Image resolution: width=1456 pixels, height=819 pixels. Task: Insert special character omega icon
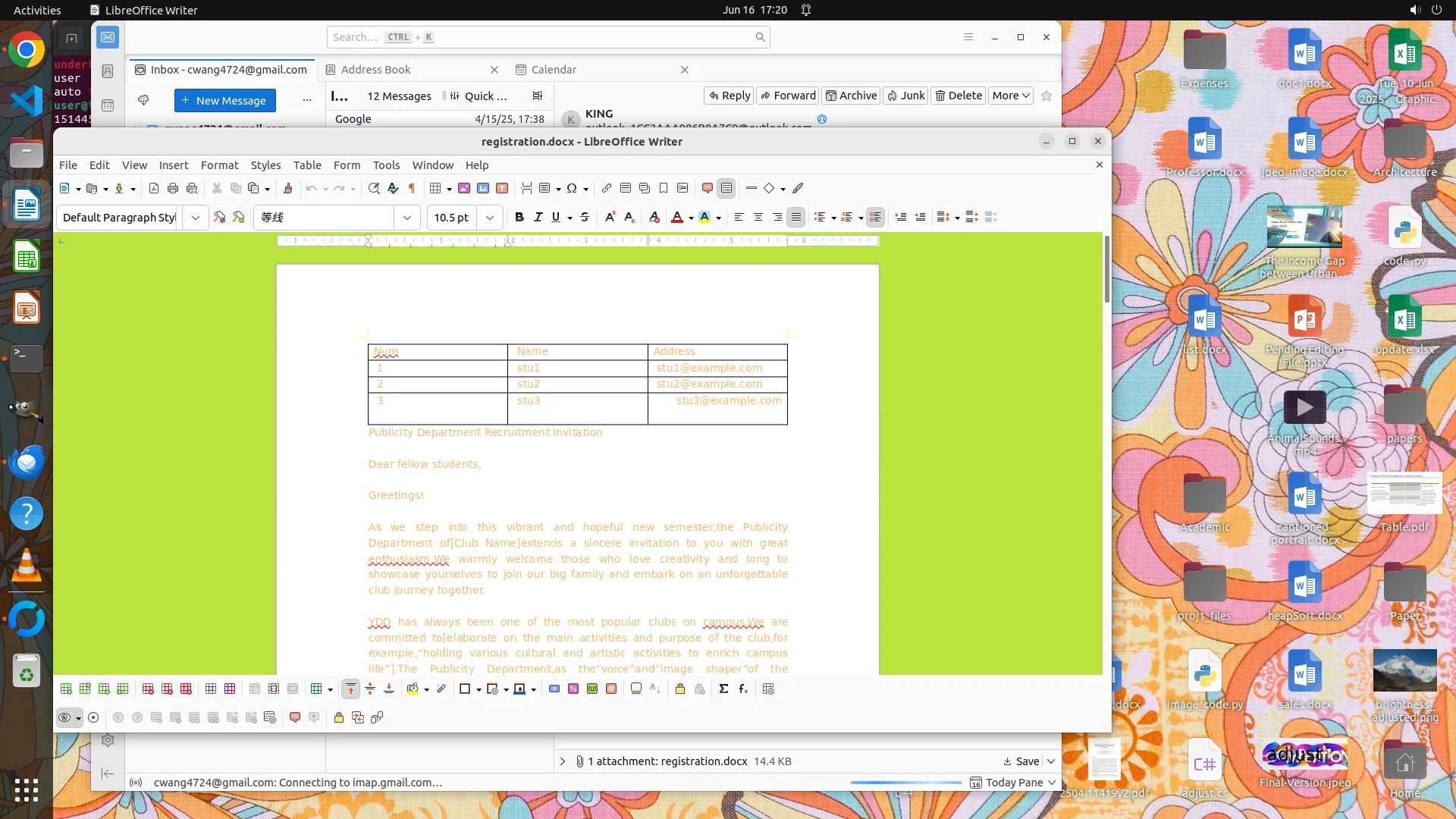pos(572,188)
